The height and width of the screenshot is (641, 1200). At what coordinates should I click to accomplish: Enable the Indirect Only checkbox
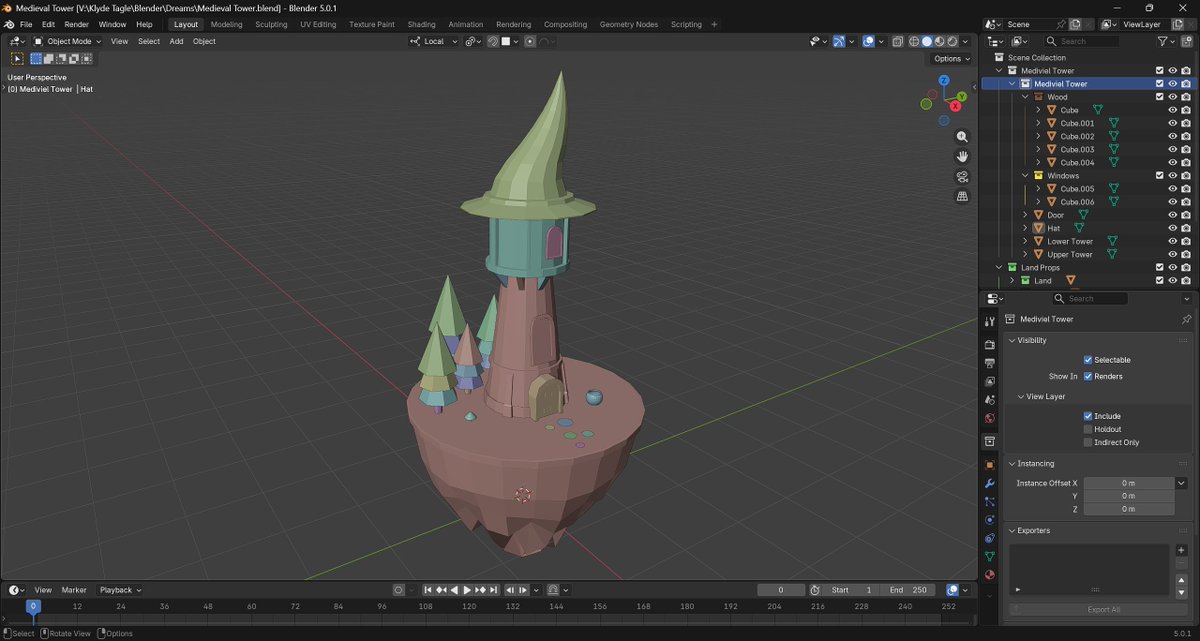(x=1088, y=442)
